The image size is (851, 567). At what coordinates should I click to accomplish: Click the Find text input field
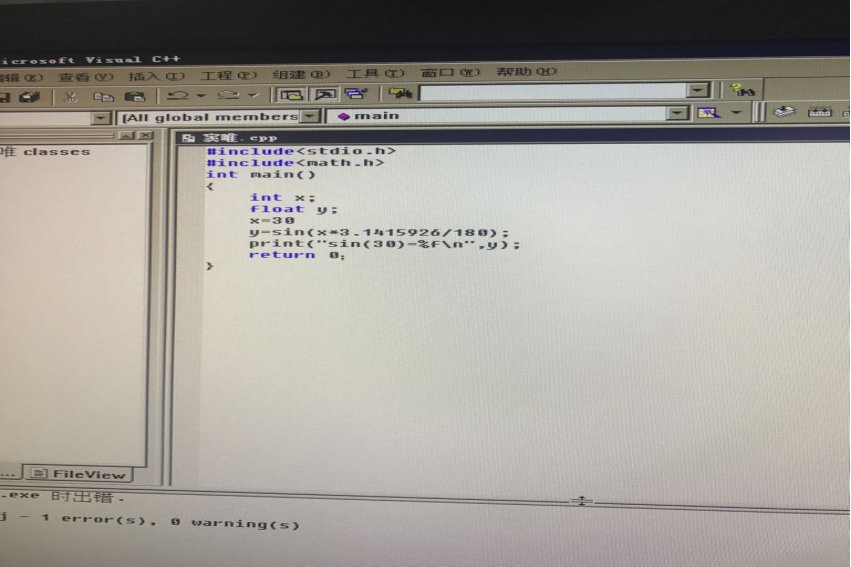coord(554,92)
